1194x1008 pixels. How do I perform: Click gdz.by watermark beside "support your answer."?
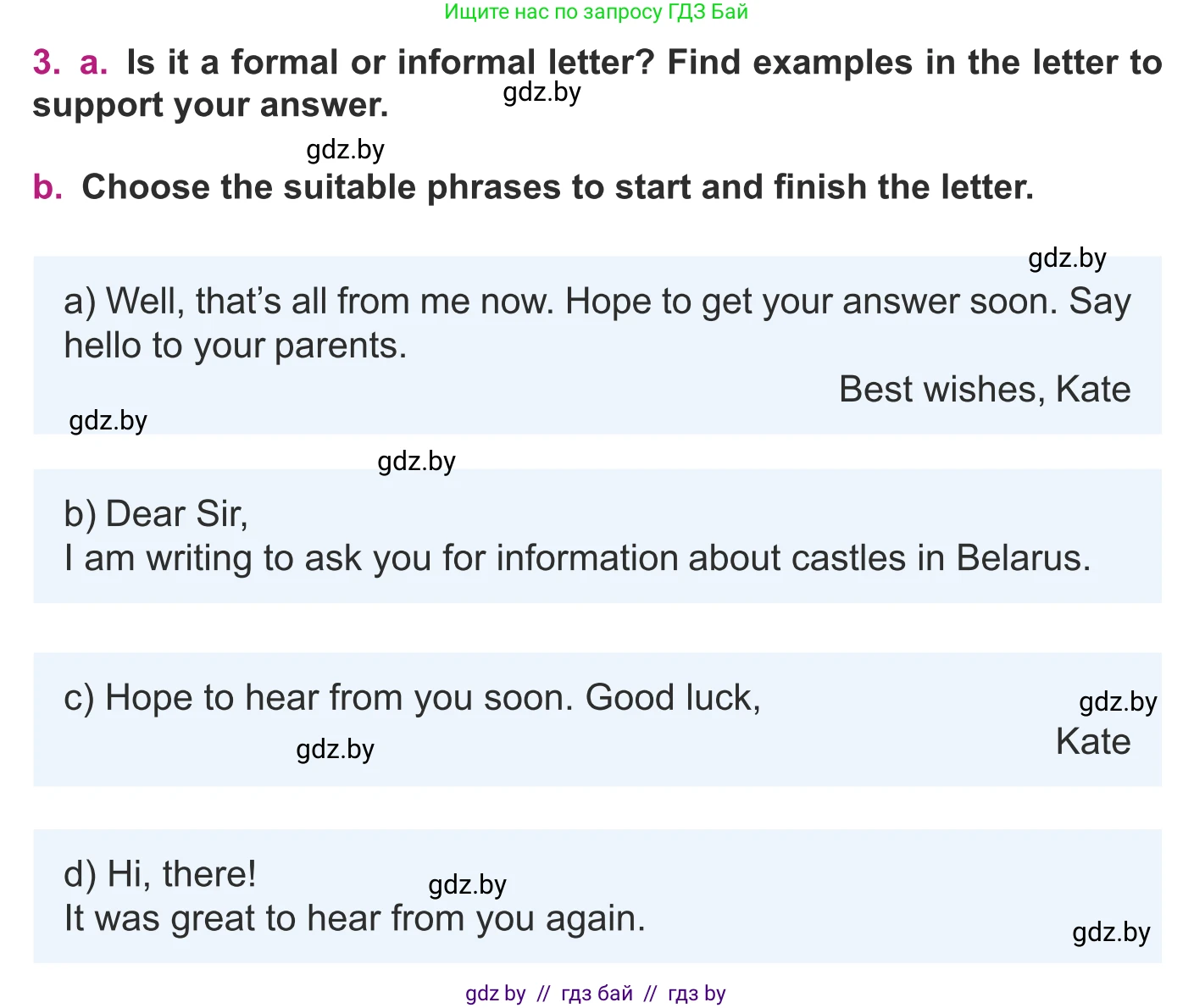tap(541, 92)
